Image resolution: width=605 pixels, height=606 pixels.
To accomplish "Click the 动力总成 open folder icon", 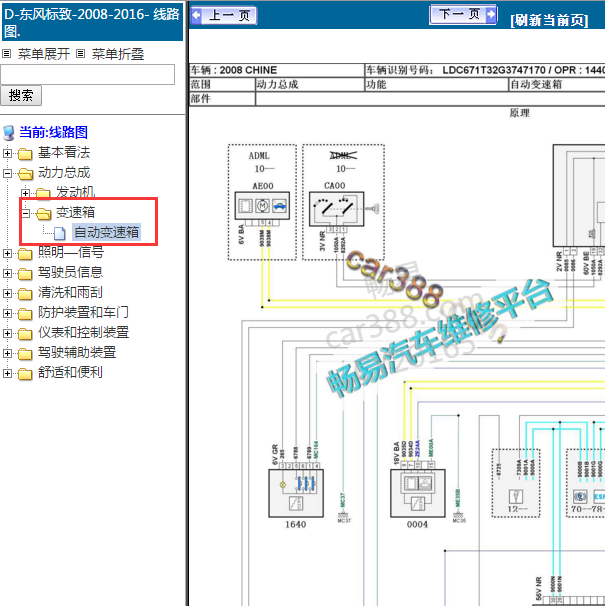I will coord(26,174).
